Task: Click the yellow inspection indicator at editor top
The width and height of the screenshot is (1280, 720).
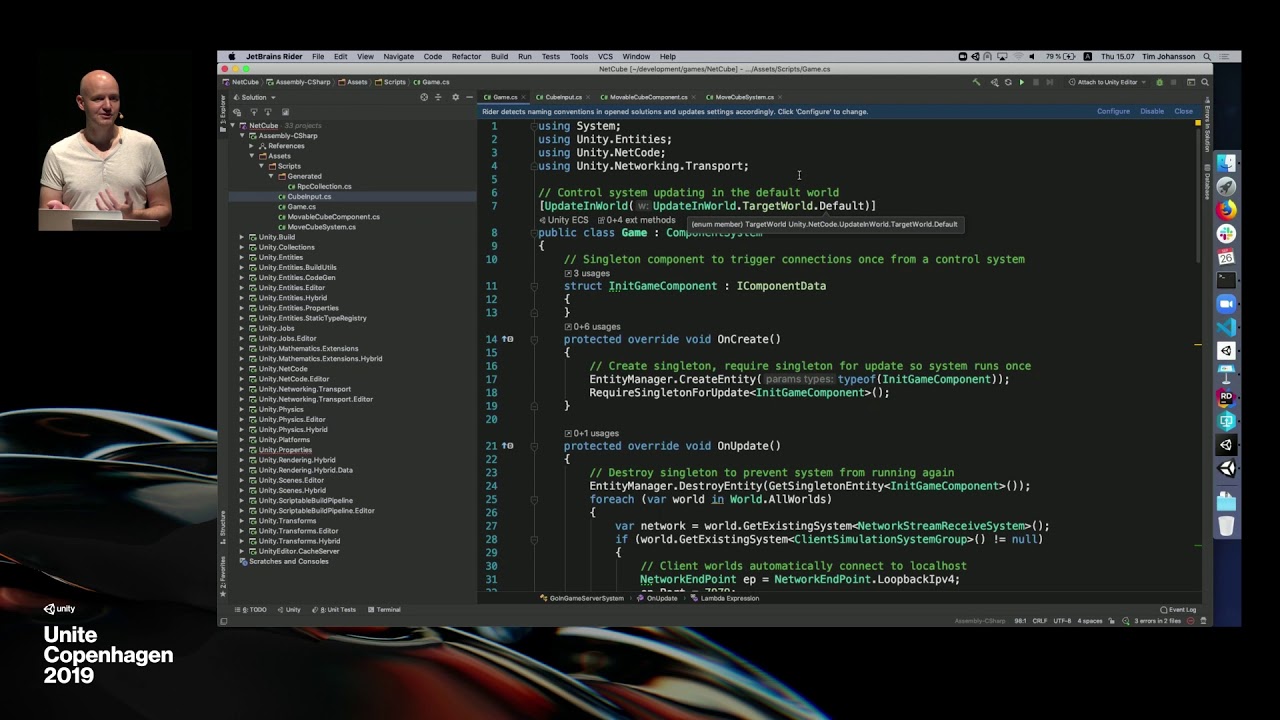Action: pyautogui.click(x=1198, y=124)
